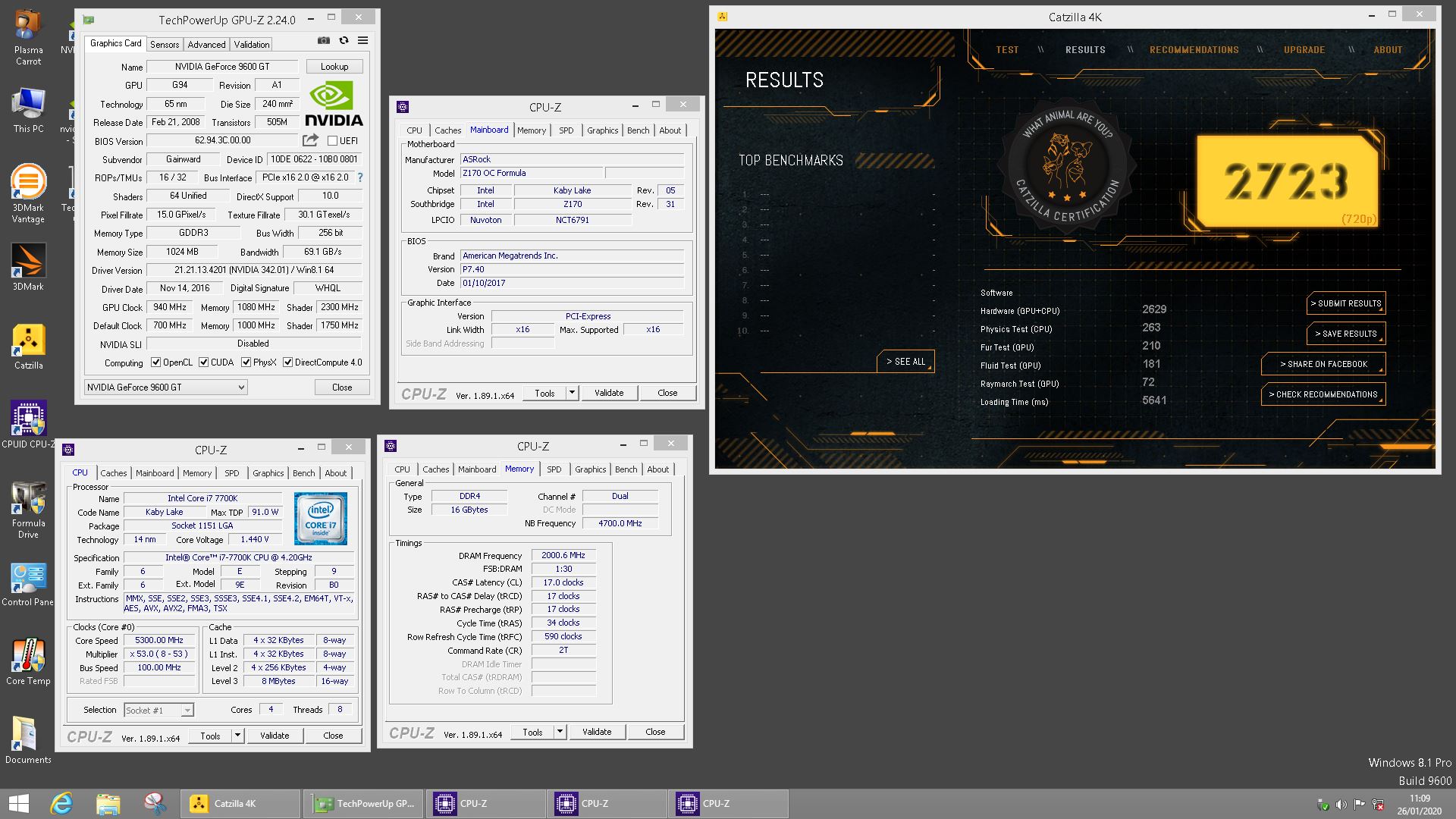Image resolution: width=1456 pixels, height=819 pixels.
Task: Open Windows Start button
Action: pyautogui.click(x=18, y=804)
